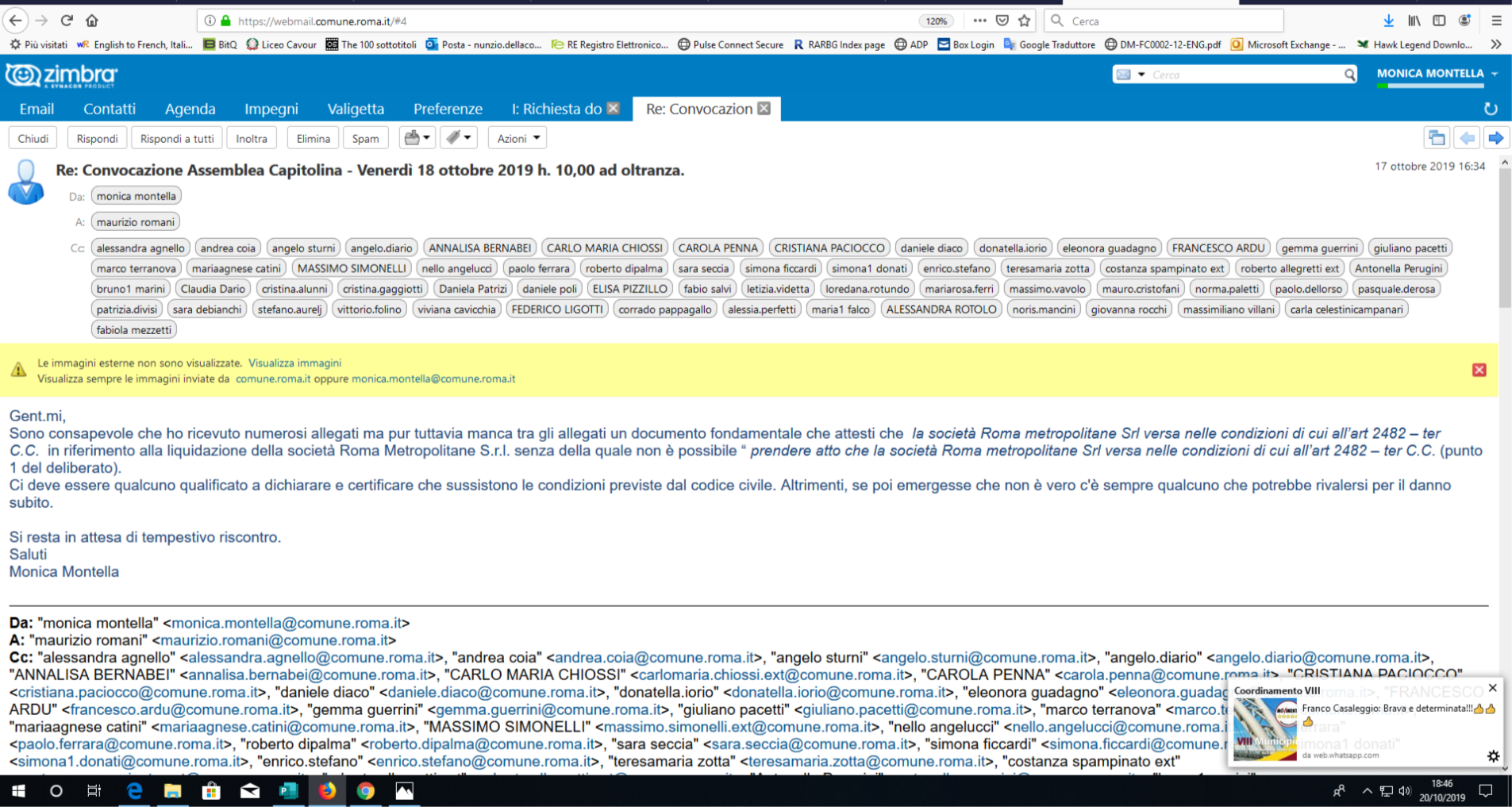Viewport: 1512px width, 807px height.
Task: Click monica.montella@comune.roma.it link in warning bar
Action: tap(433, 379)
